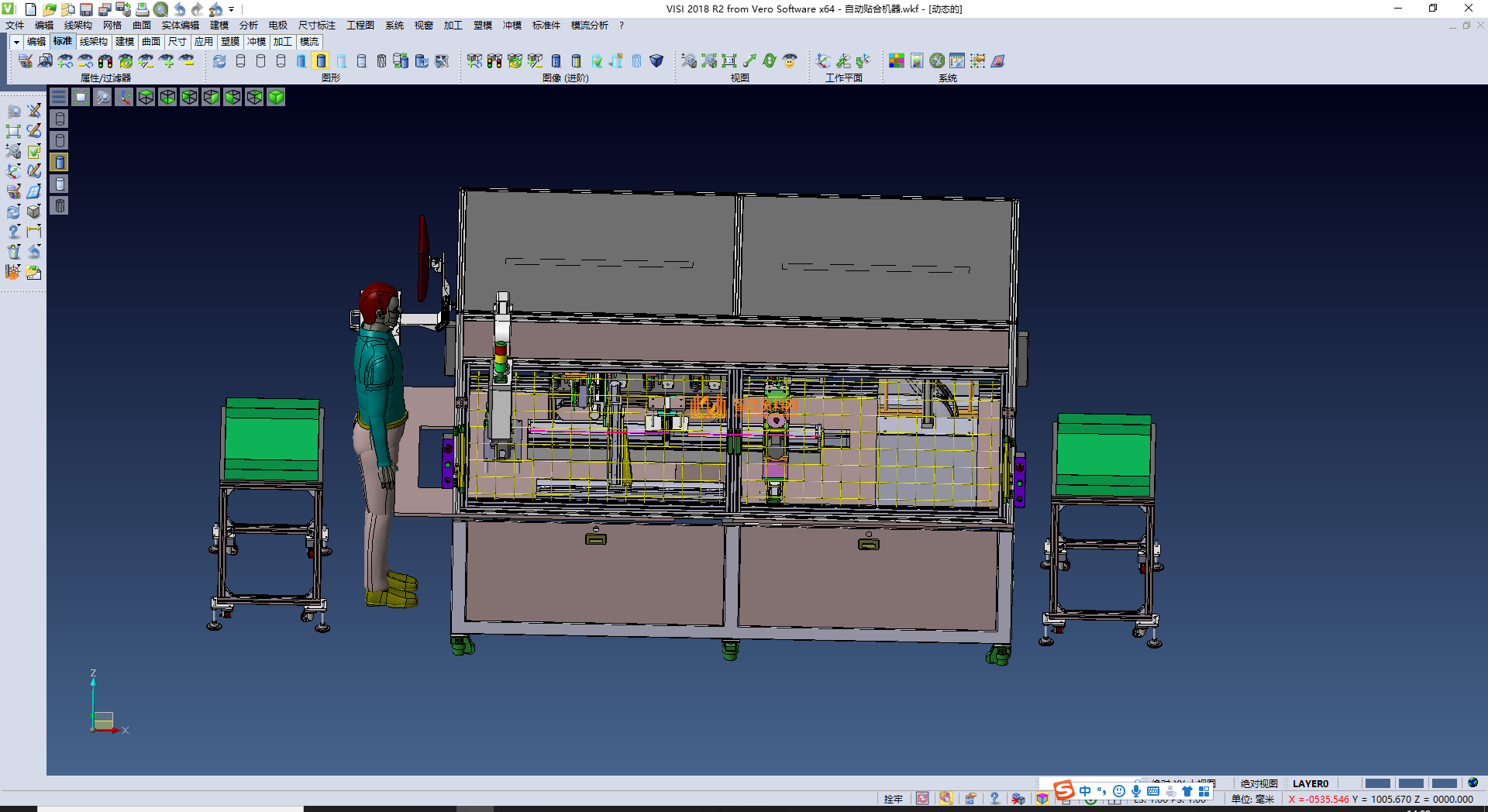This screenshot has width=1488, height=812.
Task: Click the color palette grid icon in 系统 group
Action: pos(897,60)
